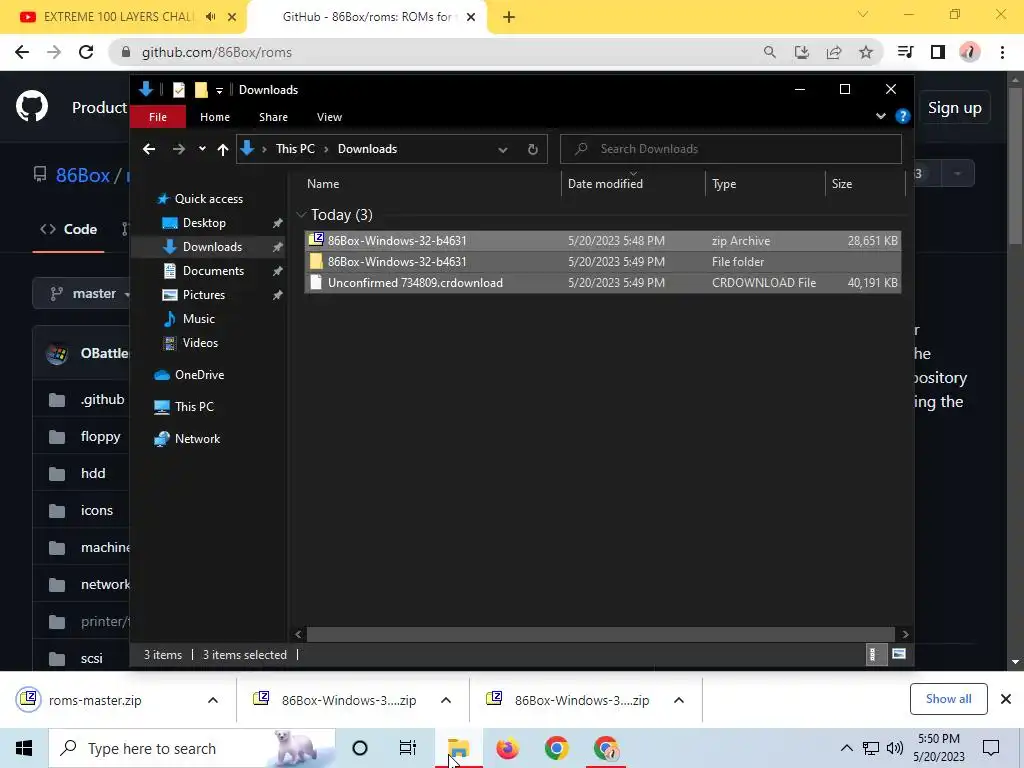Open the Home ribbon tab
Viewport: 1024px width, 768px height.
point(215,117)
